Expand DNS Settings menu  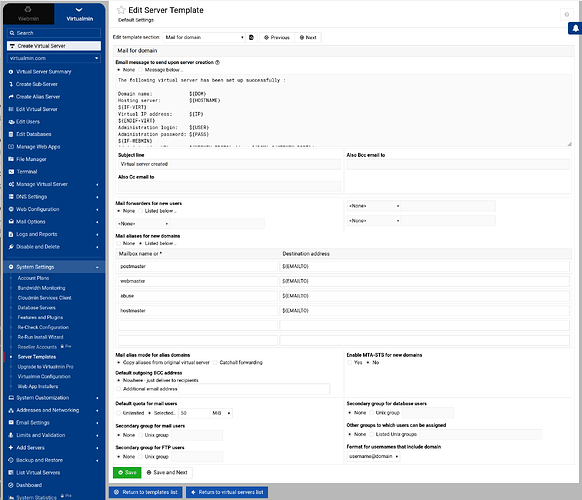[x=54, y=197]
